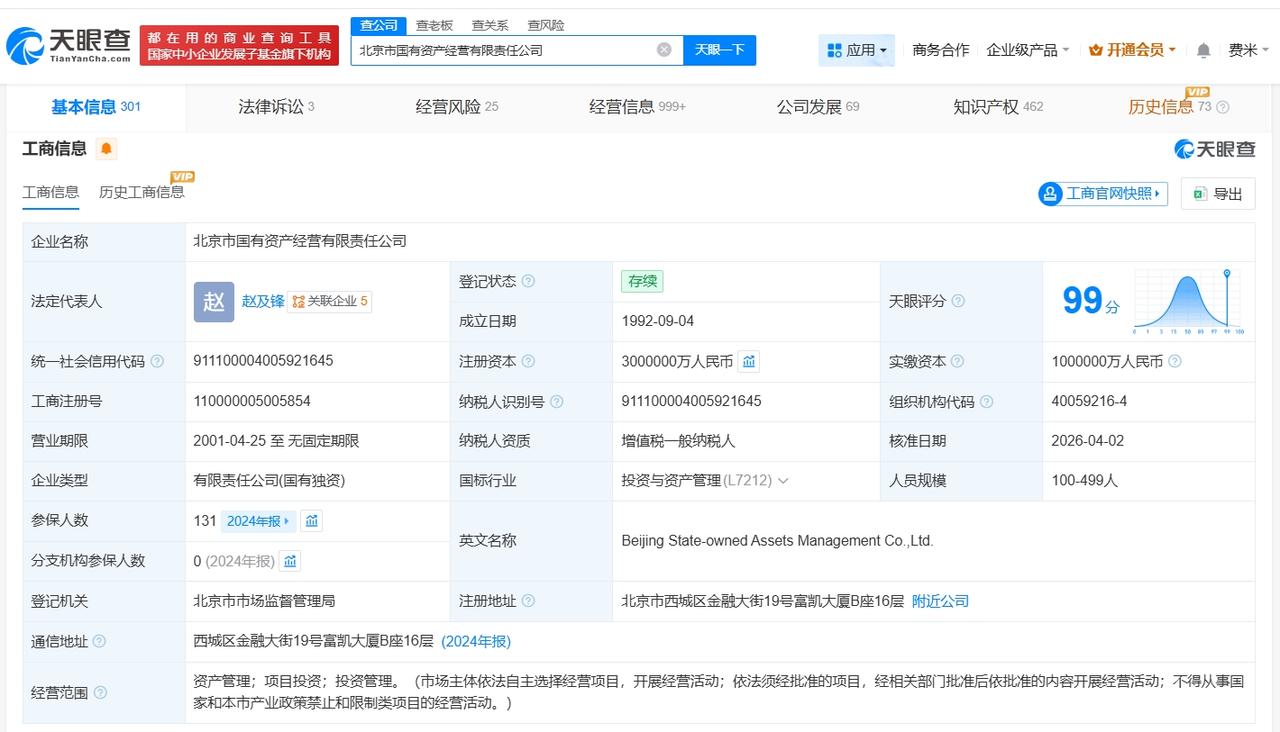Screen dimensions: 1280x732
Task: Click help icon next to 统一社会信用代码
Action: [157, 361]
